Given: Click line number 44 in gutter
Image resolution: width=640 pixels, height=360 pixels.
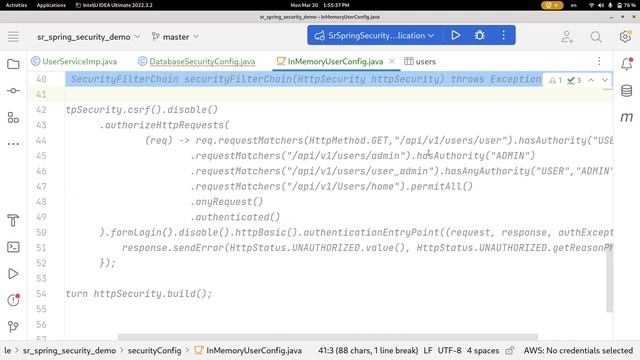Looking at the screenshot, I should 41,140.
